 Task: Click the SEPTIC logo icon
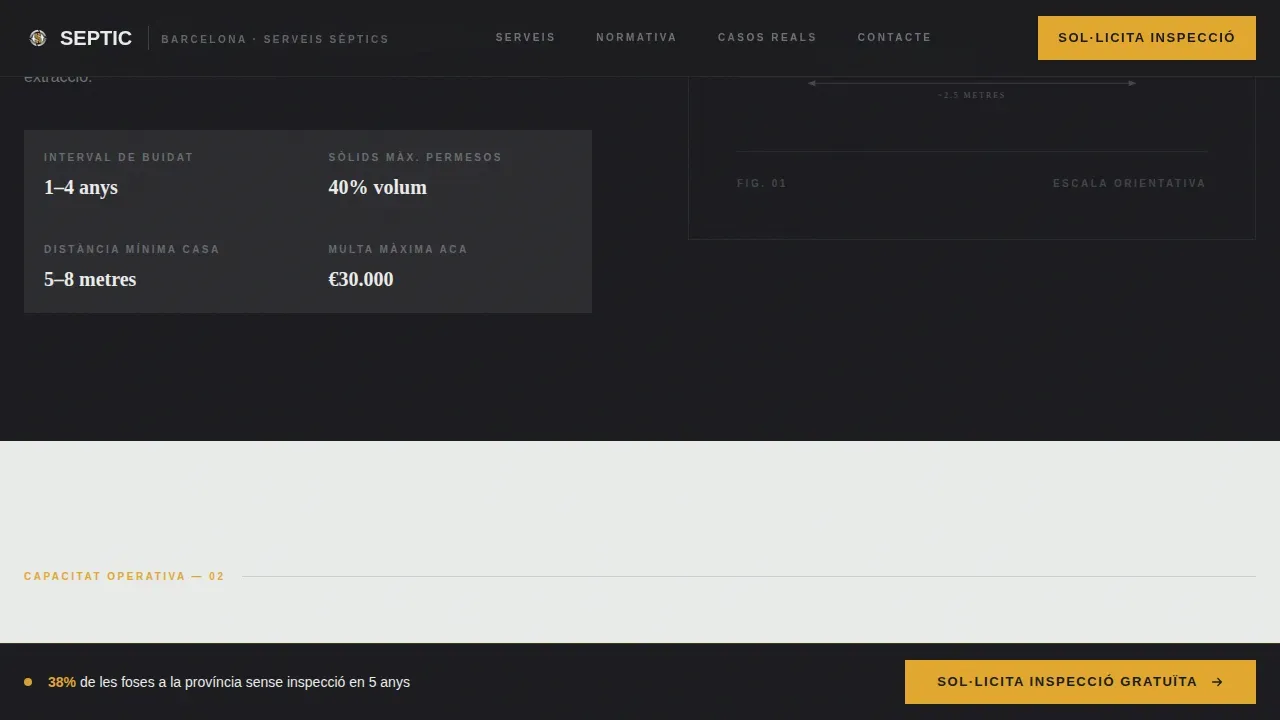38,38
